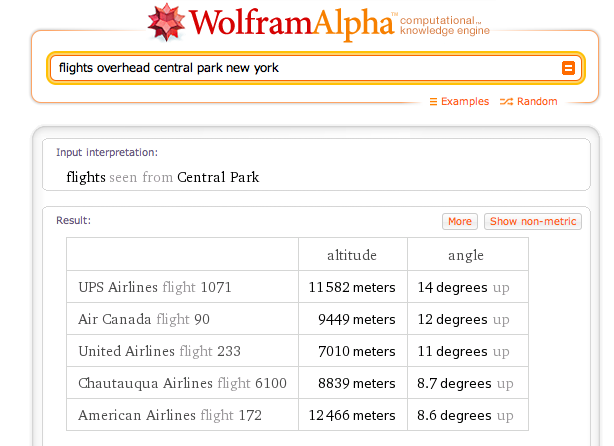Click UPS Airlines flight 1071 row

[x=298, y=287]
